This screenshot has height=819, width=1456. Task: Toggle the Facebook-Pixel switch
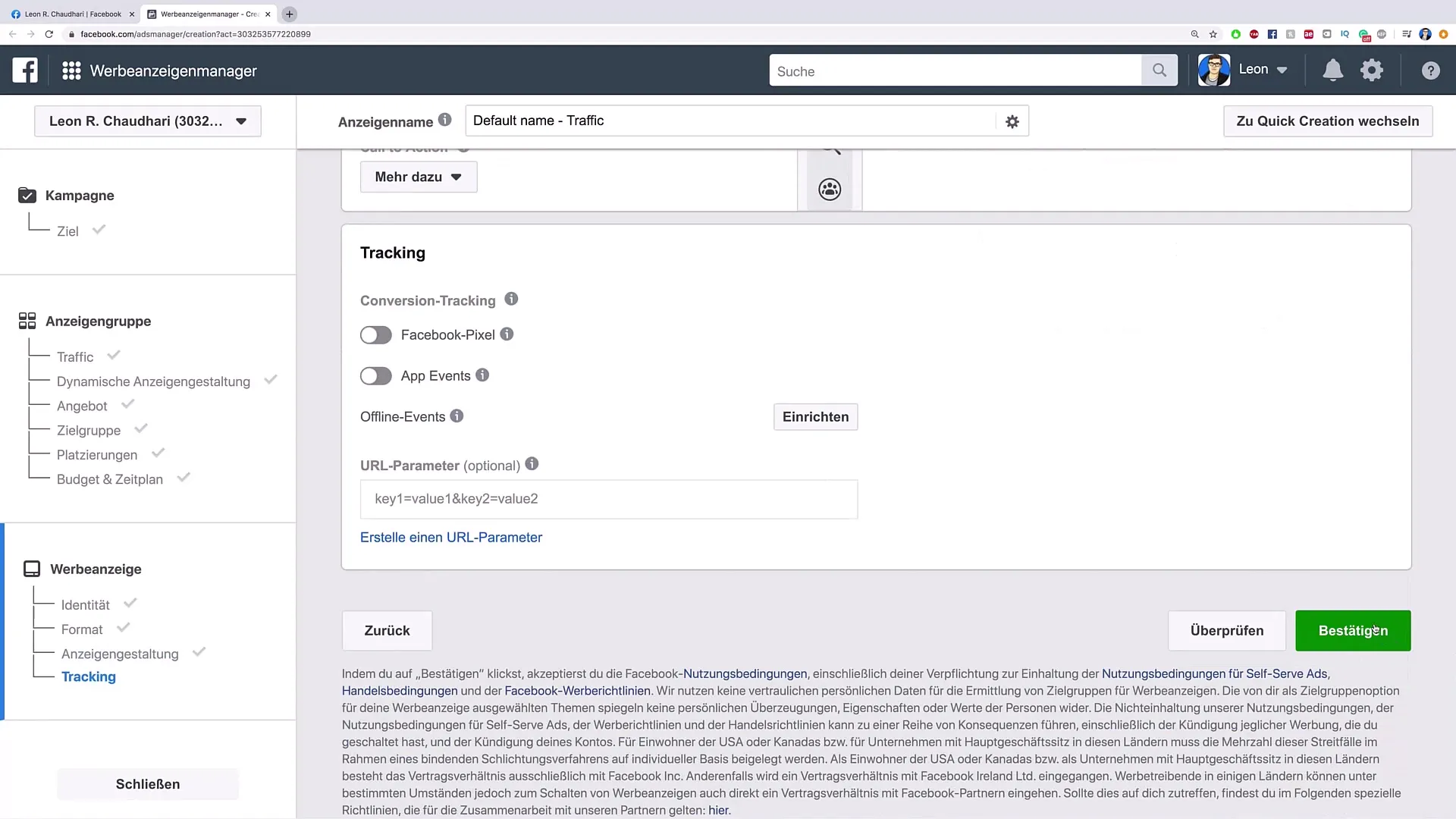pyautogui.click(x=376, y=335)
